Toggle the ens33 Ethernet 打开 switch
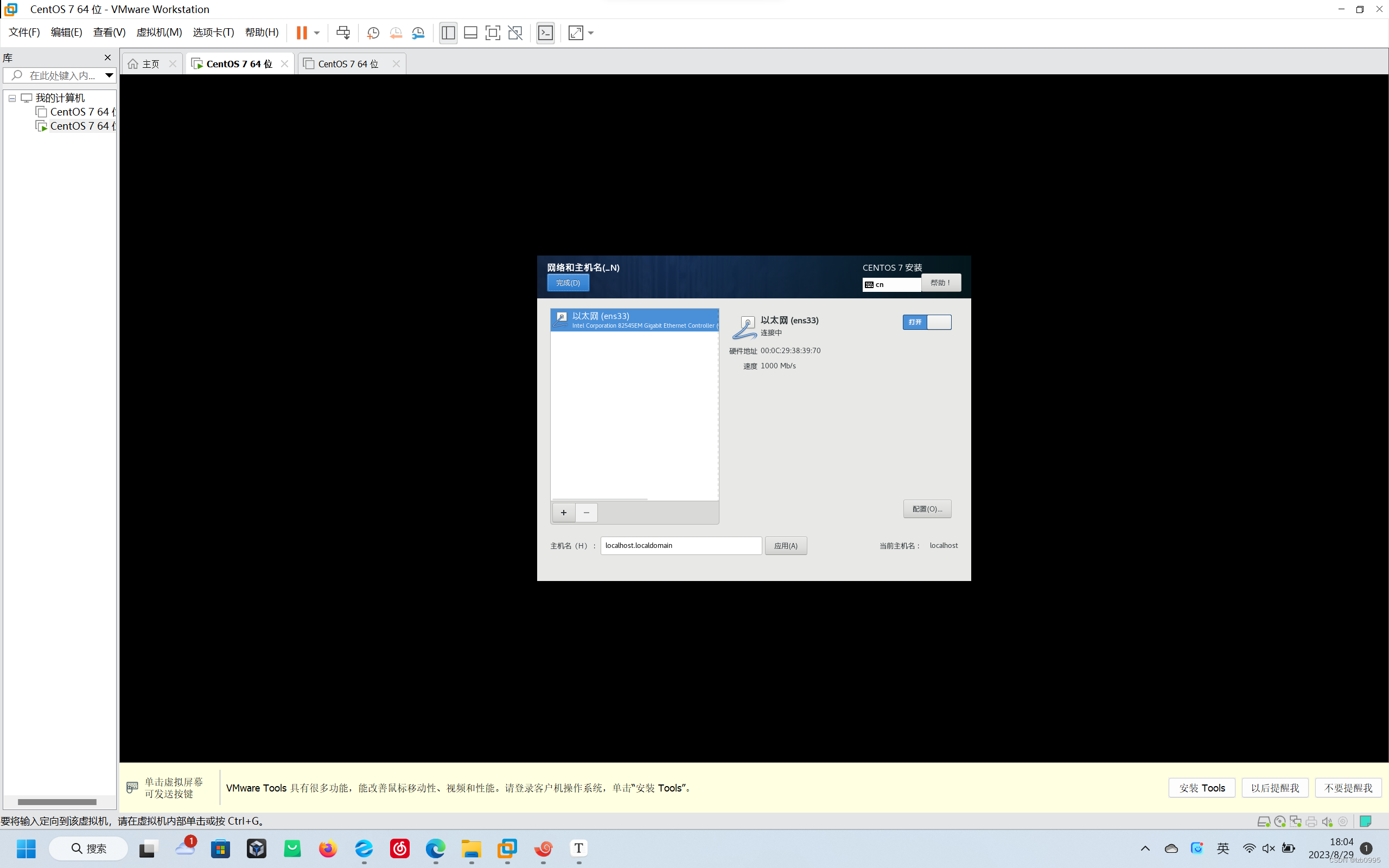The width and height of the screenshot is (1389, 868). [x=927, y=322]
